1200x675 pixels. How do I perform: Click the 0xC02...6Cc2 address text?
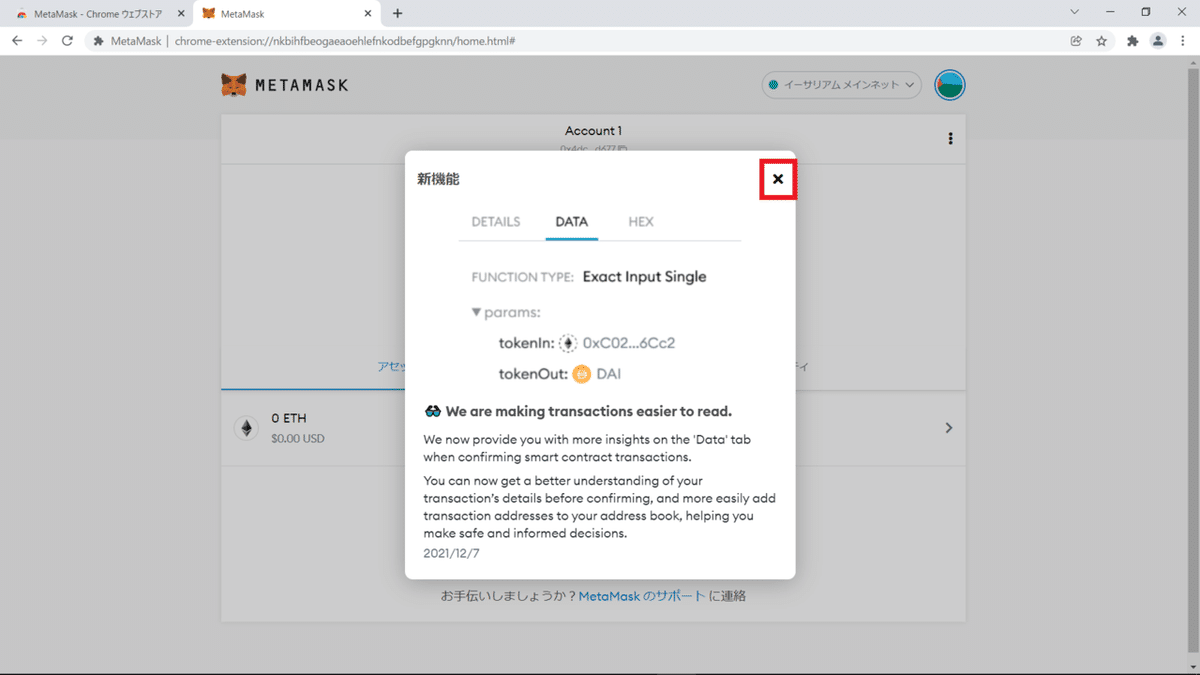click(x=629, y=343)
